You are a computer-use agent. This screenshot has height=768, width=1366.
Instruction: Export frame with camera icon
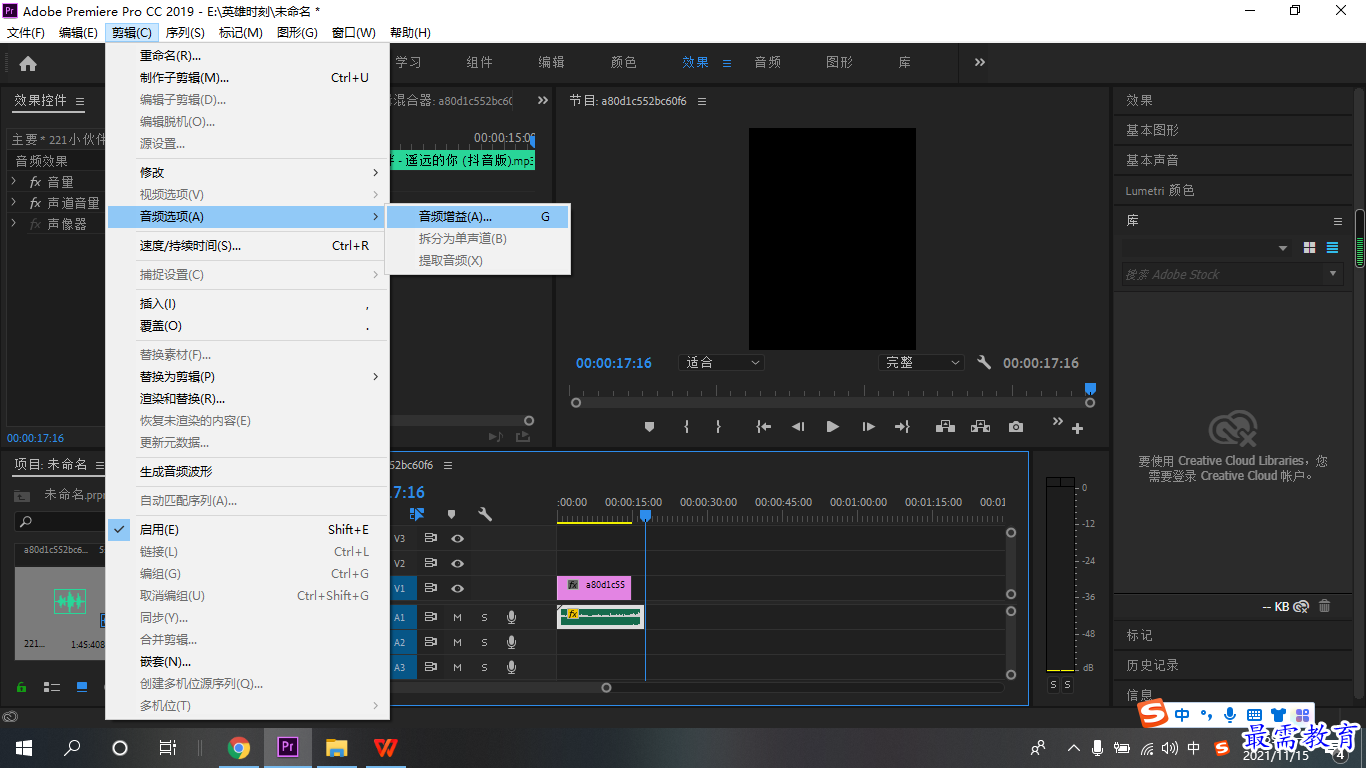(1016, 427)
